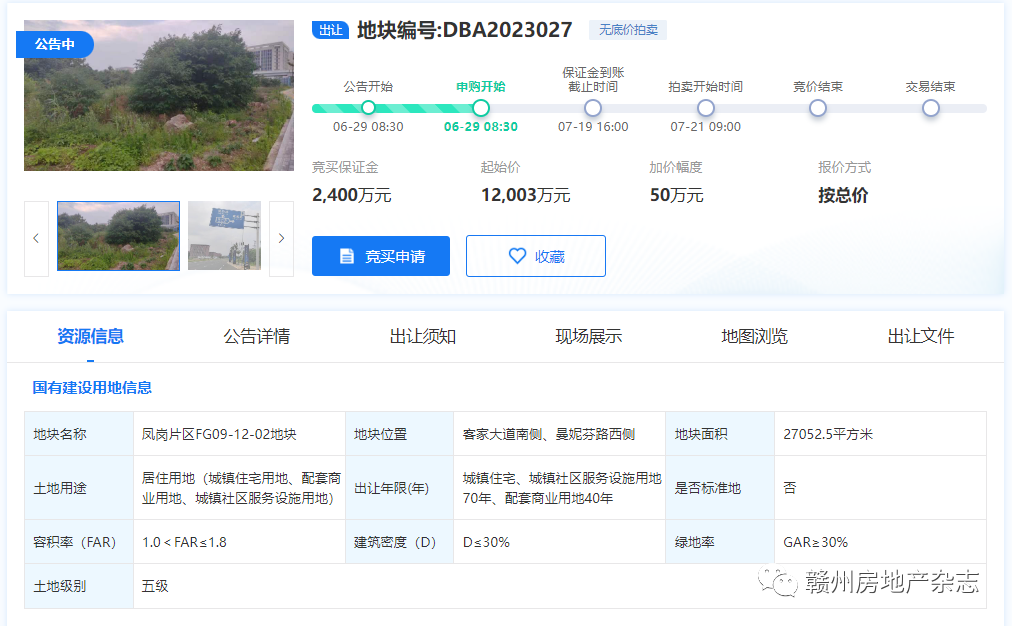Open the 地图浏览 tab

[754, 336]
